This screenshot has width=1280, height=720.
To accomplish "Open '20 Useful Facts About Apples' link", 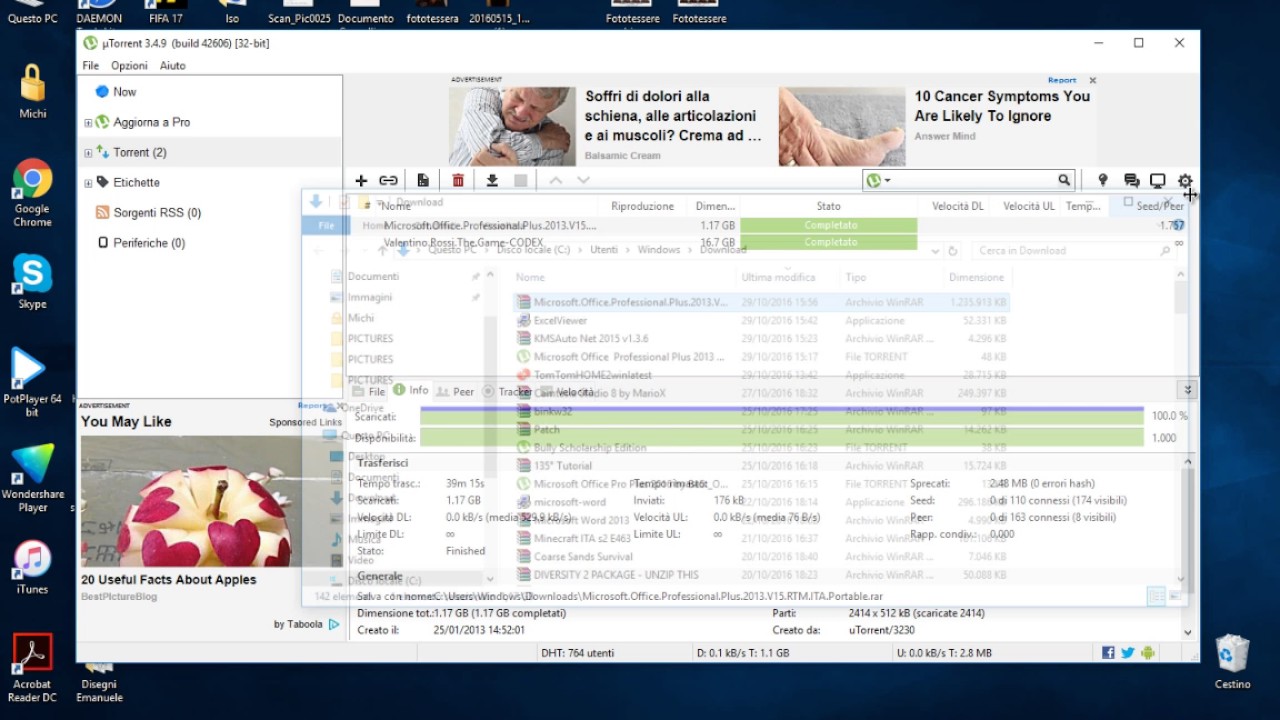I will click(169, 580).
